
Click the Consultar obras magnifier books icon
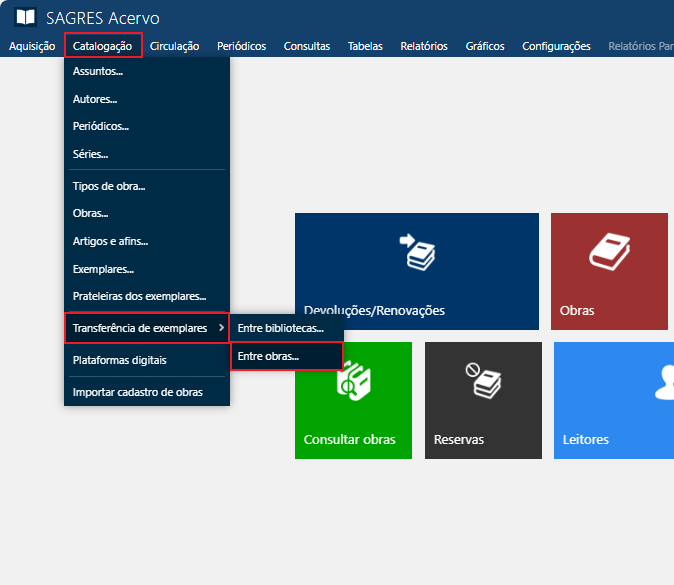coord(353,381)
